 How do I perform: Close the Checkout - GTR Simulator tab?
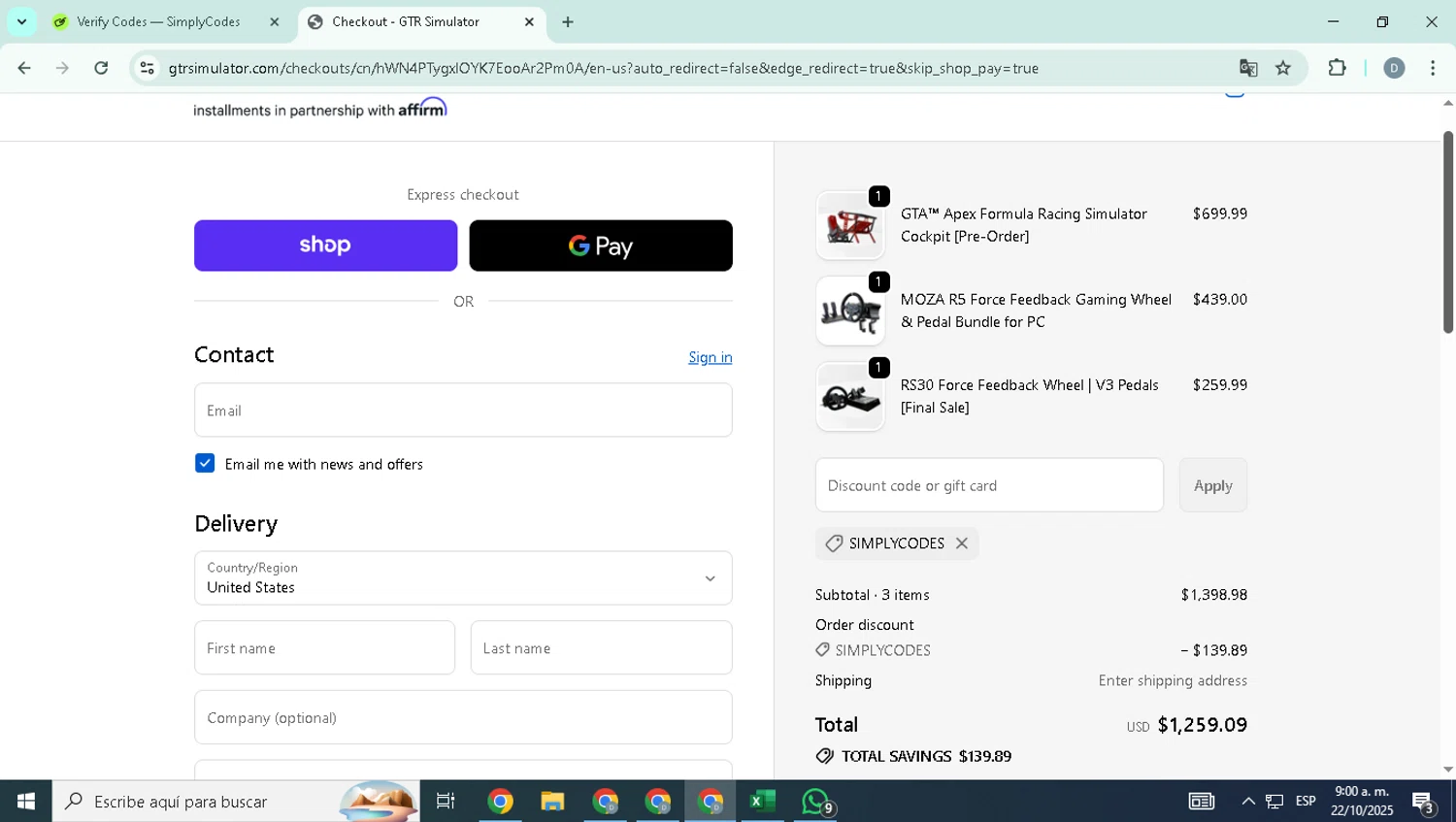point(529,21)
